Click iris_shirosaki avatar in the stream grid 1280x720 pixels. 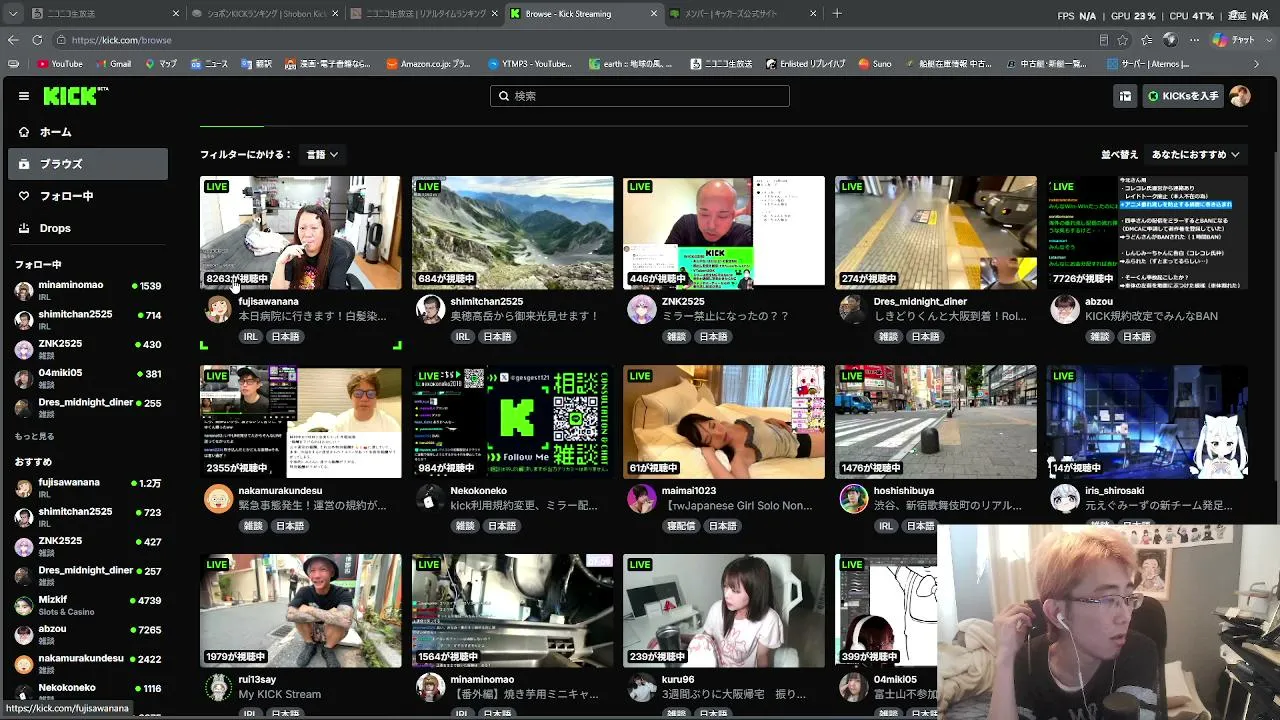(x=1065, y=498)
